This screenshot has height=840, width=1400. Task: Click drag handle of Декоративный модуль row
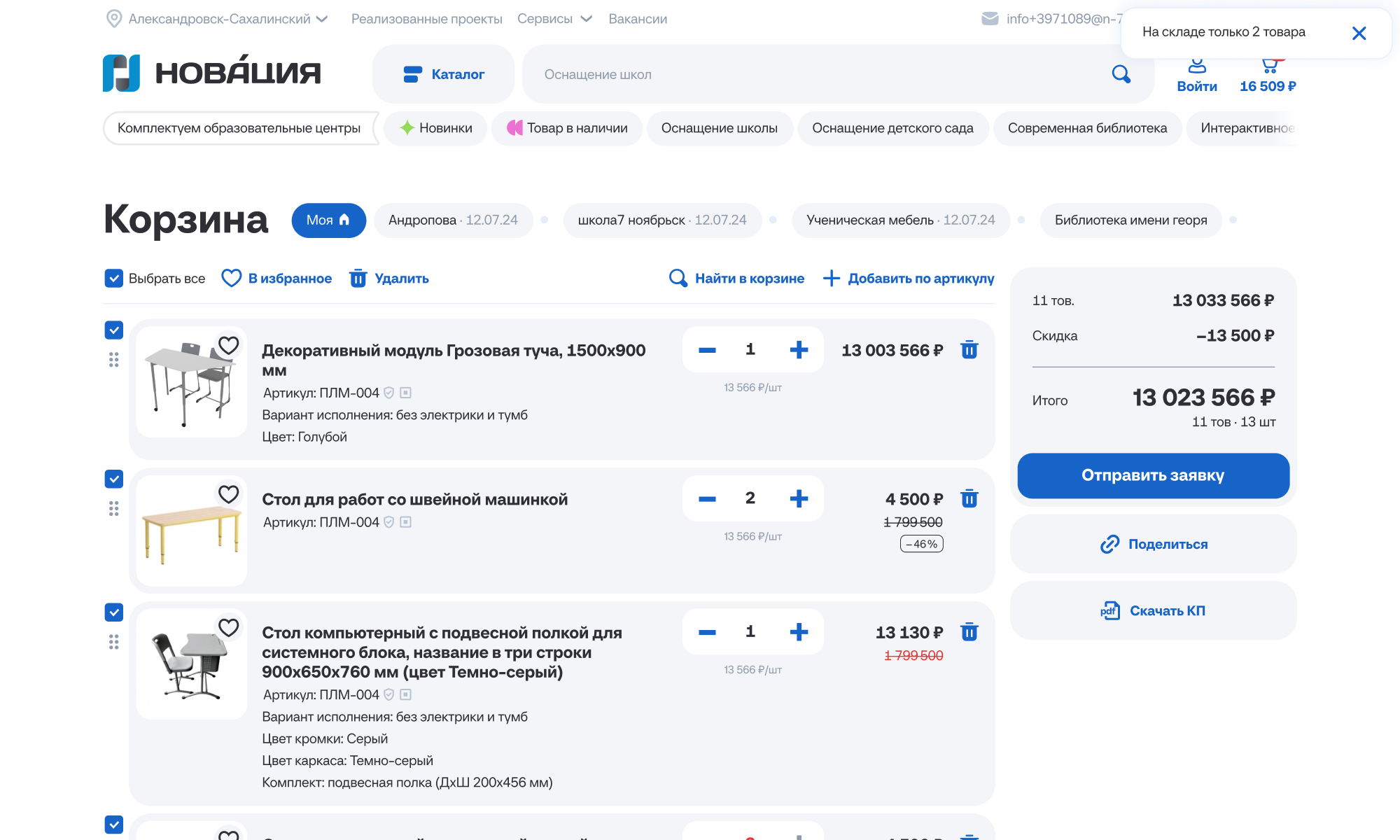tap(113, 360)
